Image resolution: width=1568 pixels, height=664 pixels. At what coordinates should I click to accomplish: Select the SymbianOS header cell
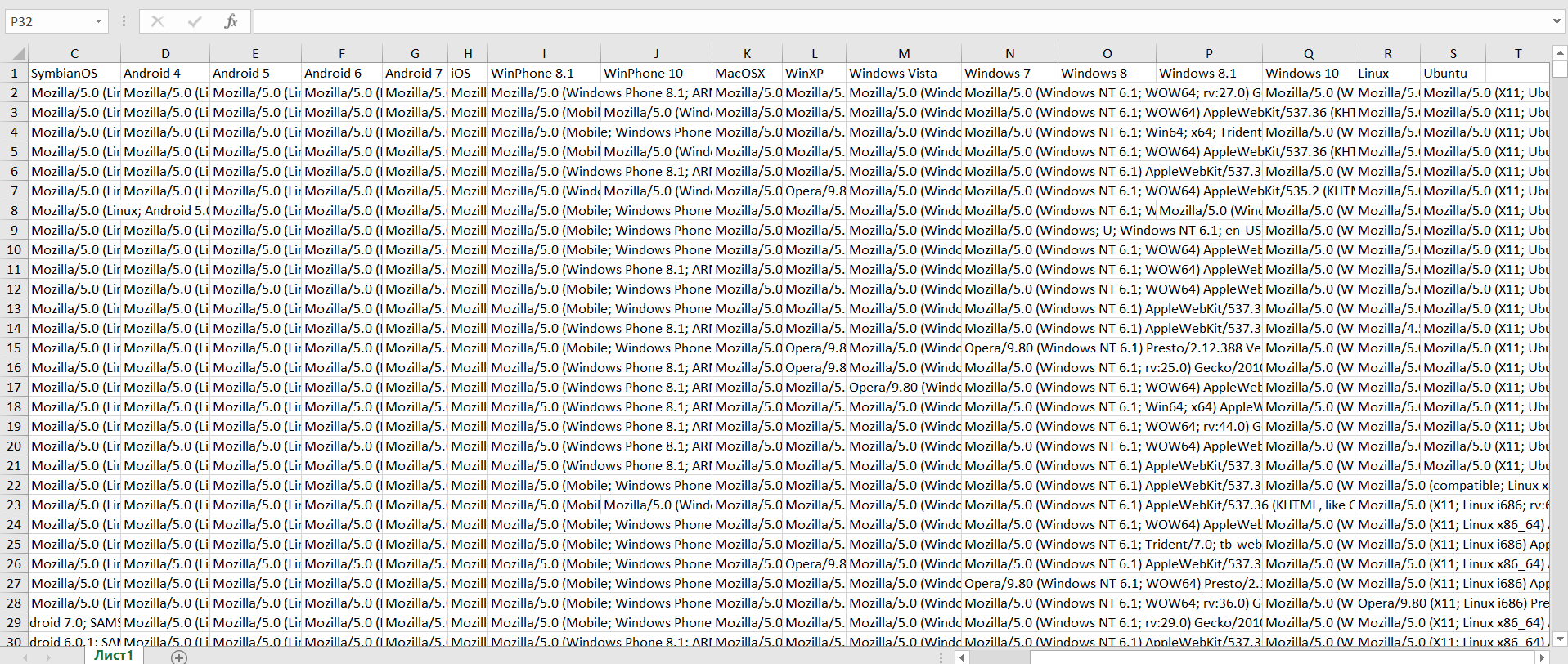point(74,73)
